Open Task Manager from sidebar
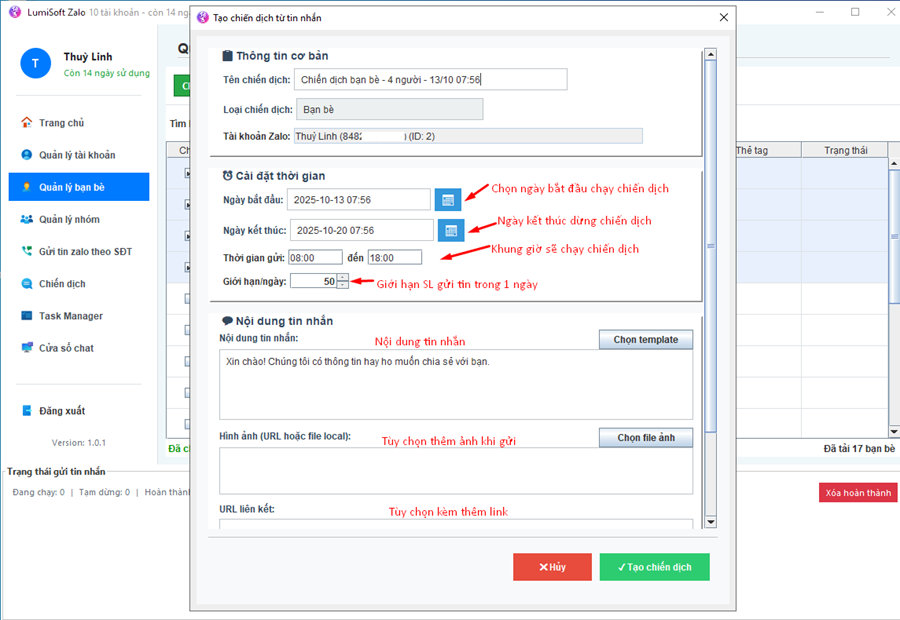 click(70, 316)
